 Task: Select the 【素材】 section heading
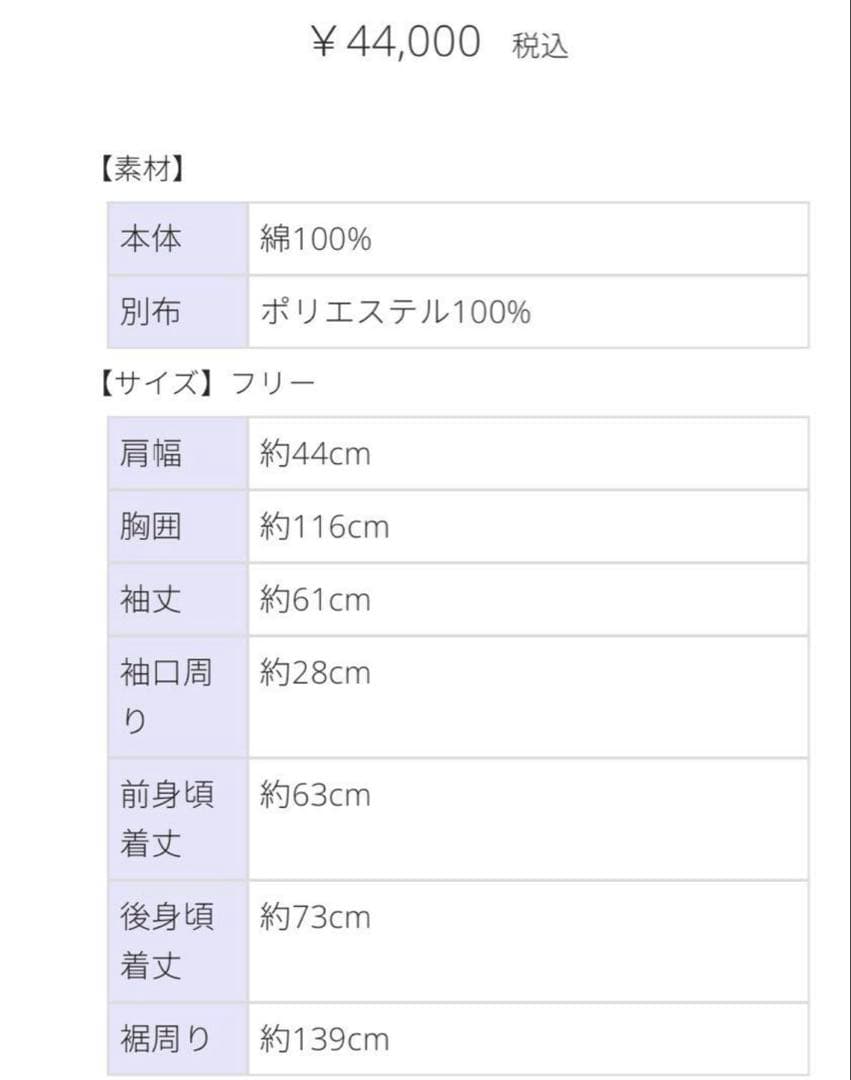pos(140,170)
